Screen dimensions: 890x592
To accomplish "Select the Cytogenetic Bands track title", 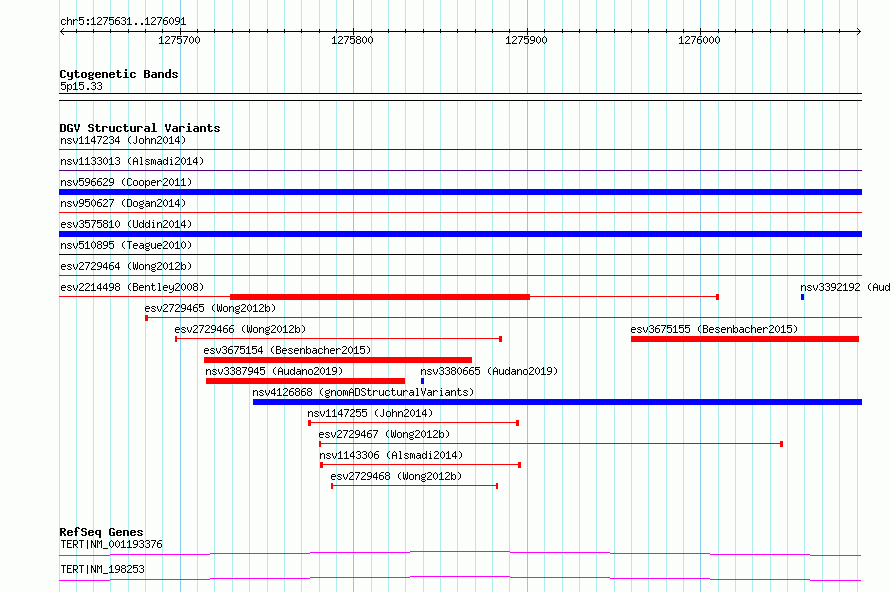I will coord(119,74).
